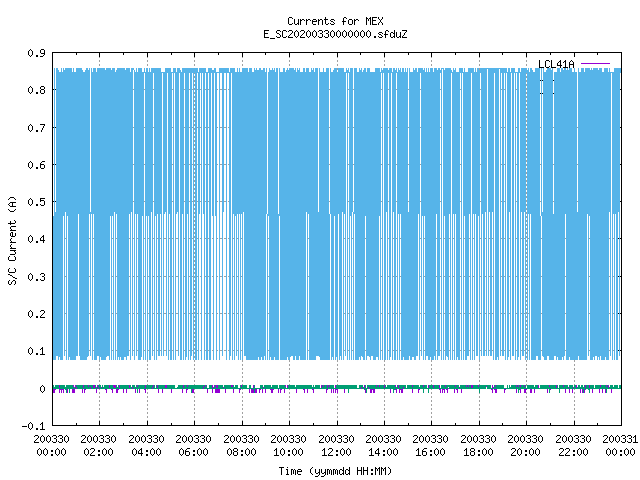This screenshot has height=480, width=640.
Task: Click x-axis label 200330 08:00
Action: click(241, 446)
